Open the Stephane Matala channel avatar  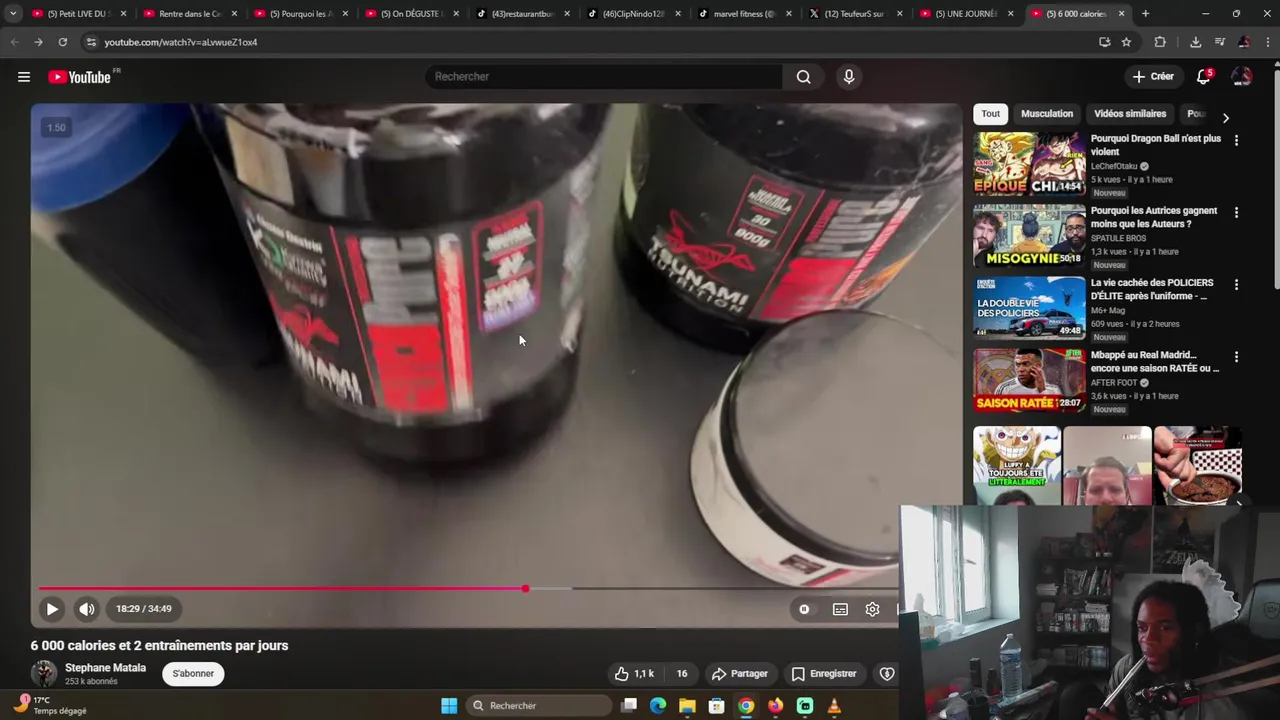pos(44,674)
